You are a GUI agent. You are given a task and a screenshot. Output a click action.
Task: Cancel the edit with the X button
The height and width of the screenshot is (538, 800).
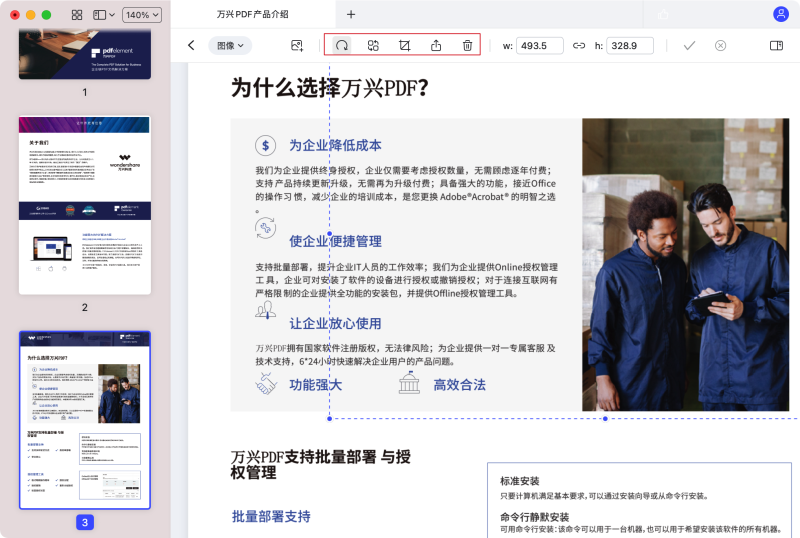click(x=720, y=46)
